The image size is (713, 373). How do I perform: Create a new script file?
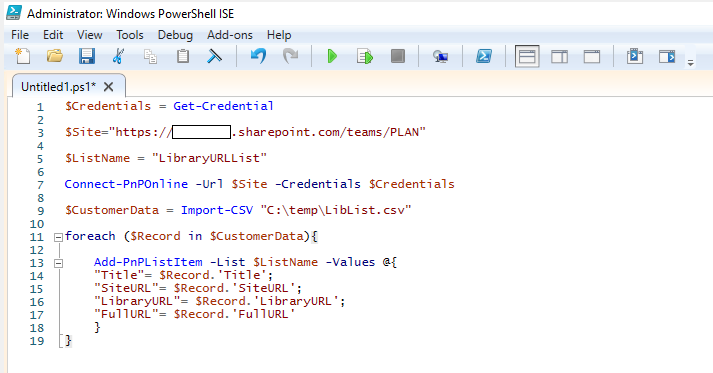pos(22,56)
